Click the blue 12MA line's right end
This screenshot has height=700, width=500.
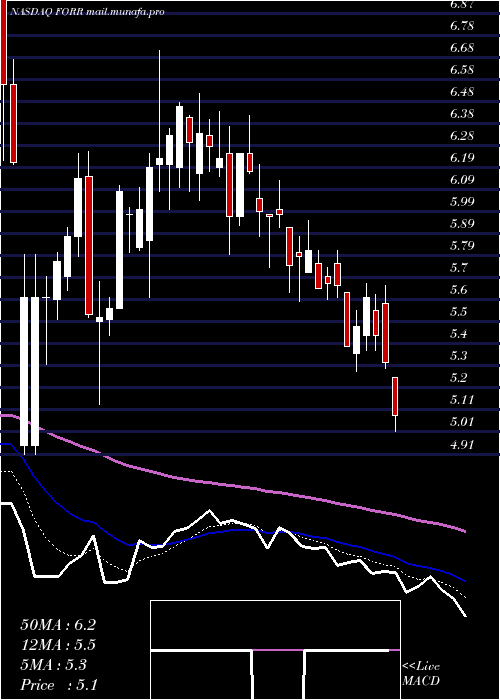point(464,581)
